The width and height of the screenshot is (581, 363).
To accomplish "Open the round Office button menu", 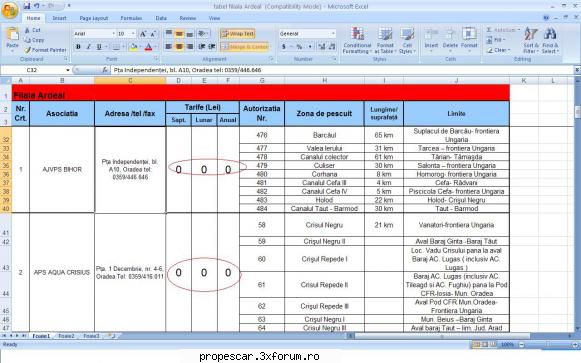I will pyautogui.click(x=10, y=10).
